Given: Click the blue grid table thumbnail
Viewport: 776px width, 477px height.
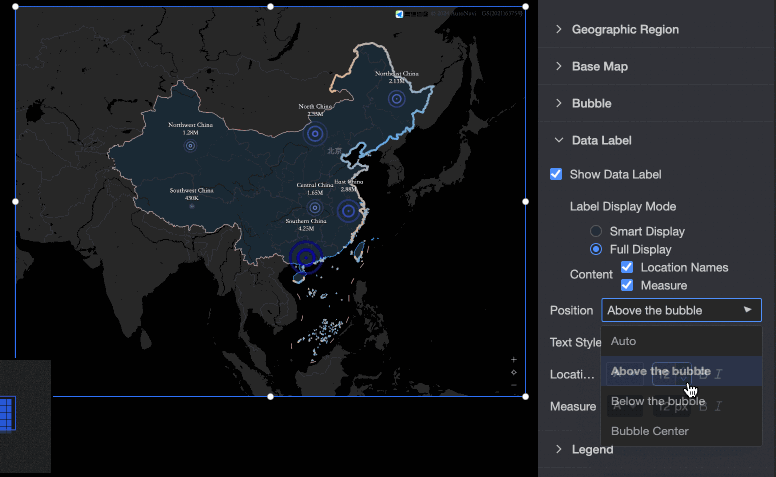Looking at the screenshot, I should click(7, 413).
